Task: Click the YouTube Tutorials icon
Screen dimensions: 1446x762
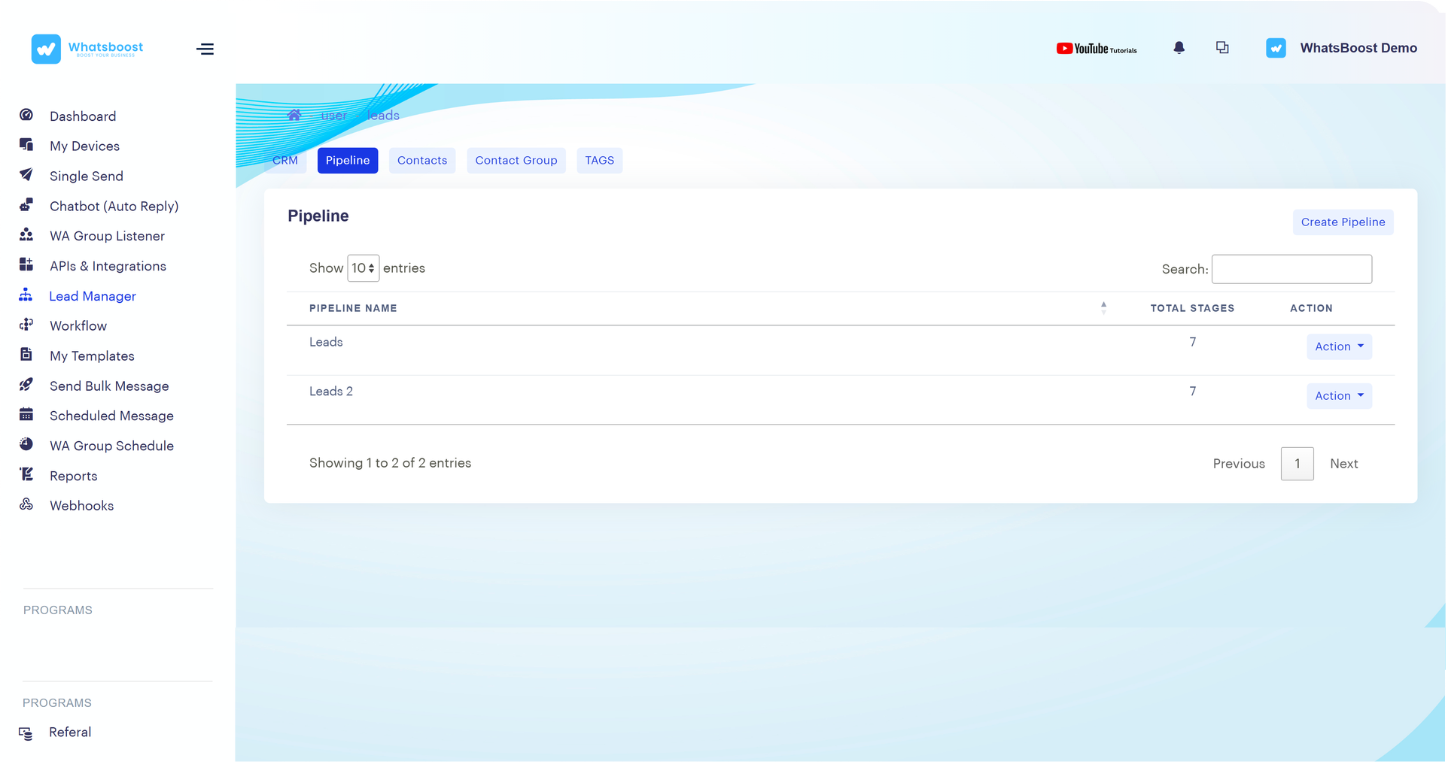Action: 1096,48
